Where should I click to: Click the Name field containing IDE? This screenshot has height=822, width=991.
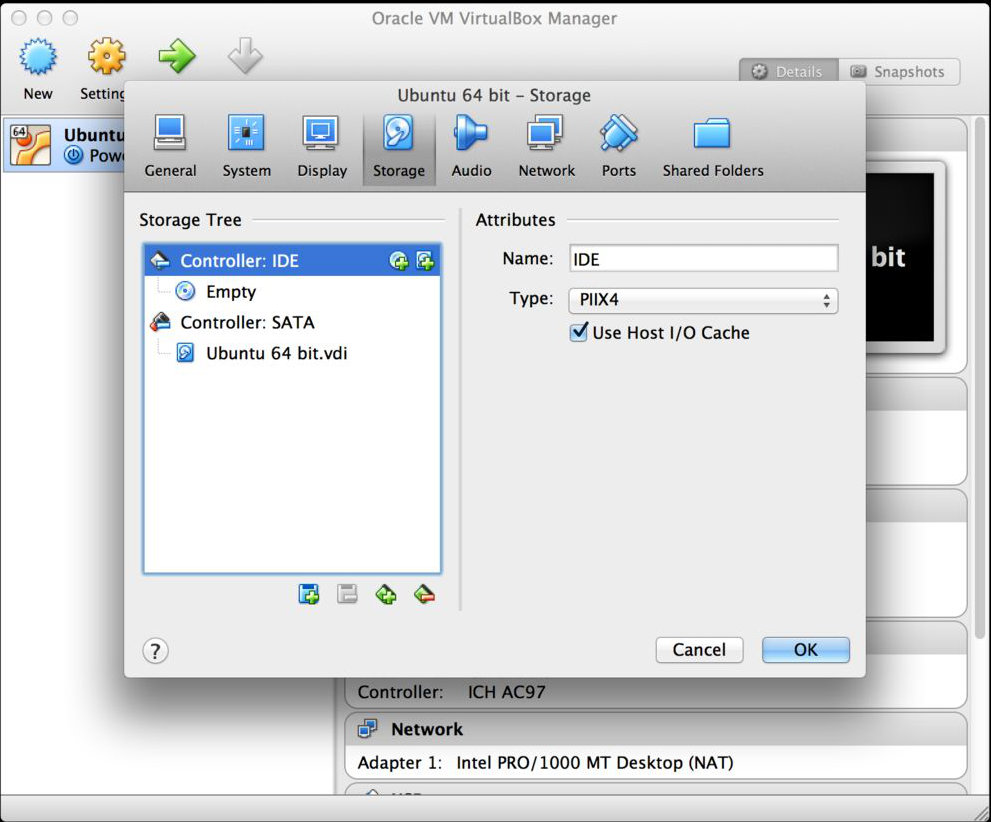coord(703,259)
